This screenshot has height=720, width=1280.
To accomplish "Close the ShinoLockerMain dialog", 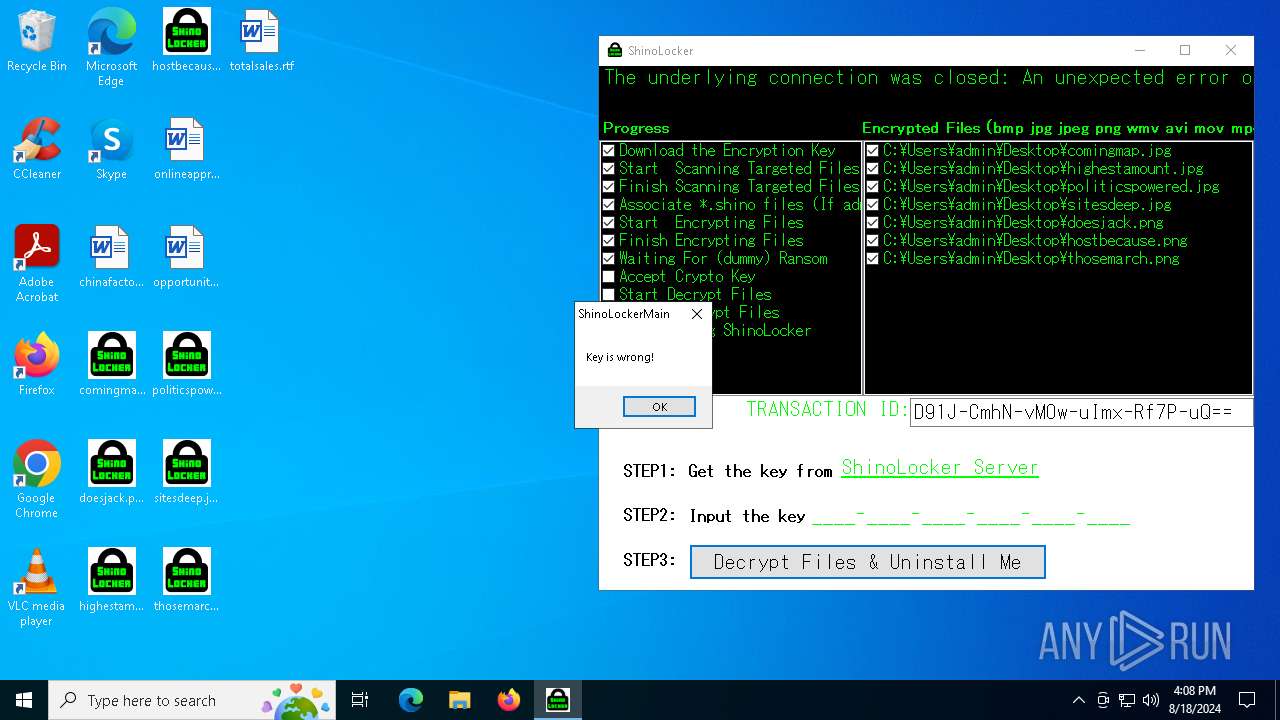I will coord(697,314).
